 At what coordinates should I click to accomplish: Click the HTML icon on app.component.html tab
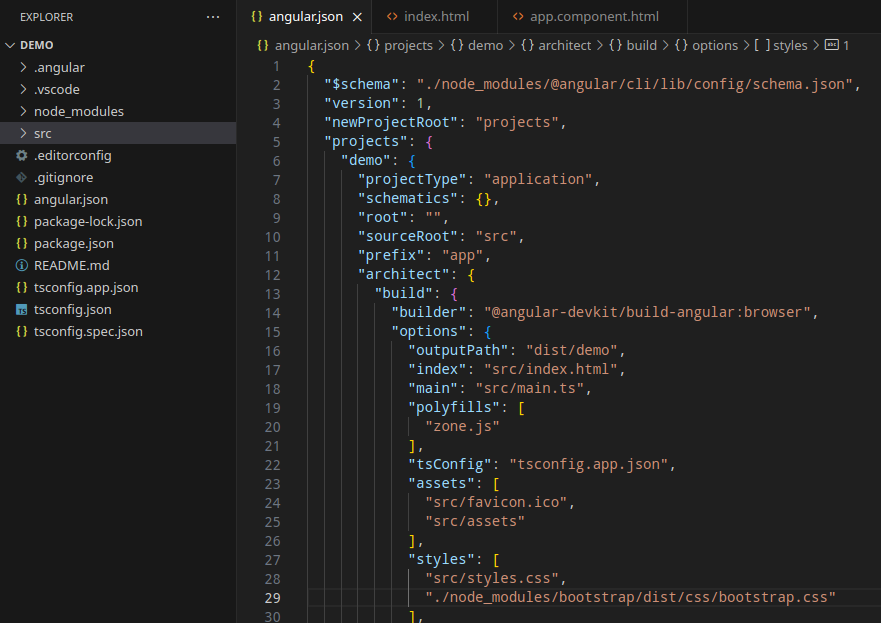coord(518,17)
